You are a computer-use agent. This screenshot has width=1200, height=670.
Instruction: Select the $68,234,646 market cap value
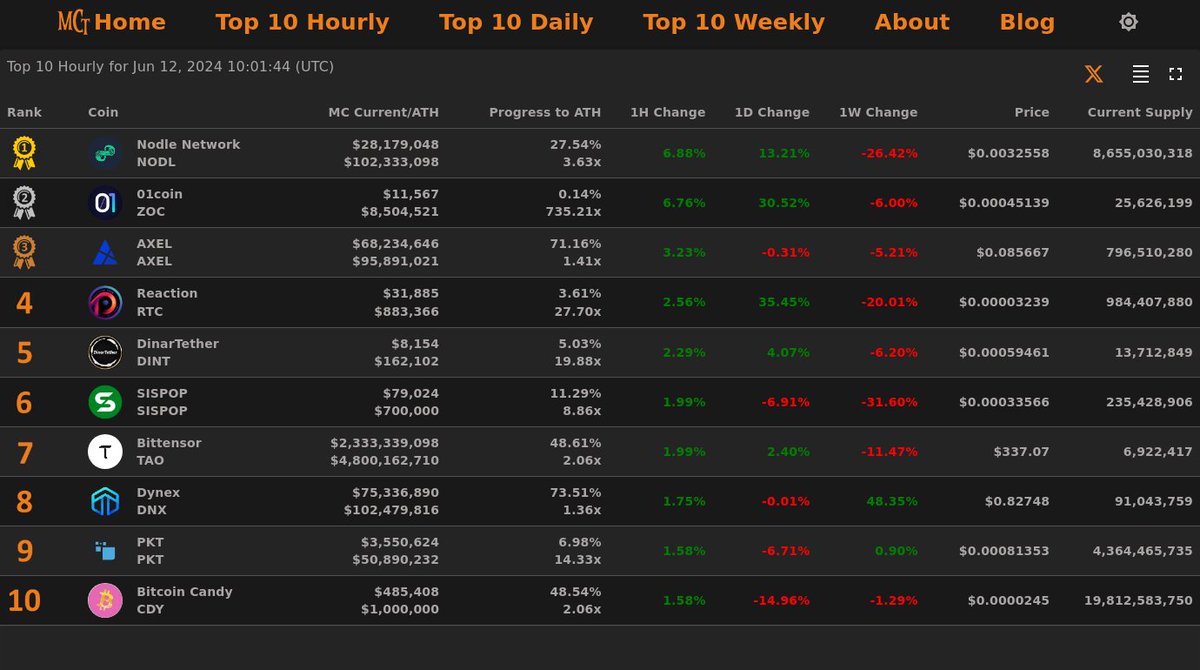(x=396, y=244)
